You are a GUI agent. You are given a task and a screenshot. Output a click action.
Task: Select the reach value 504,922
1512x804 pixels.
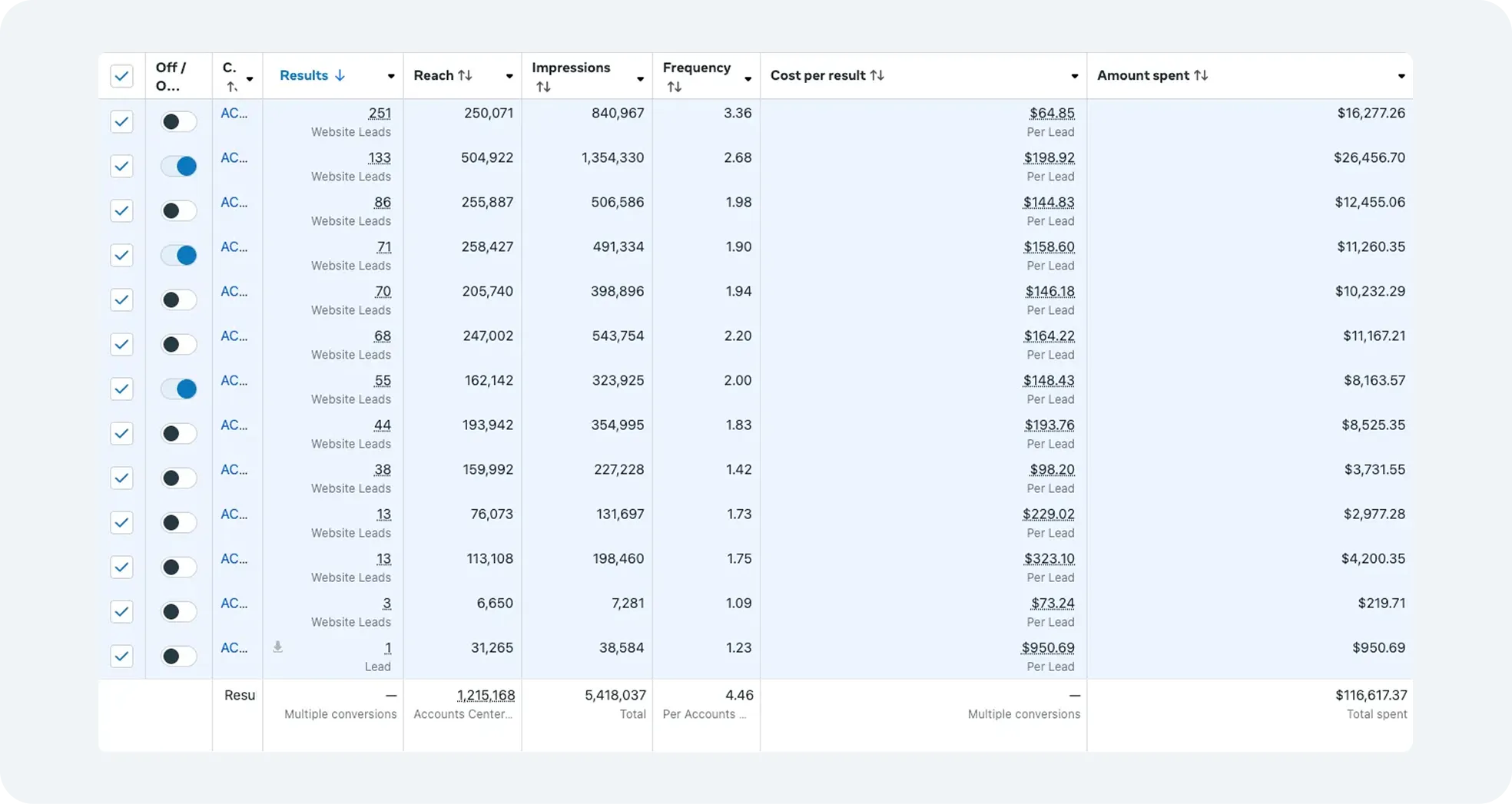click(487, 157)
